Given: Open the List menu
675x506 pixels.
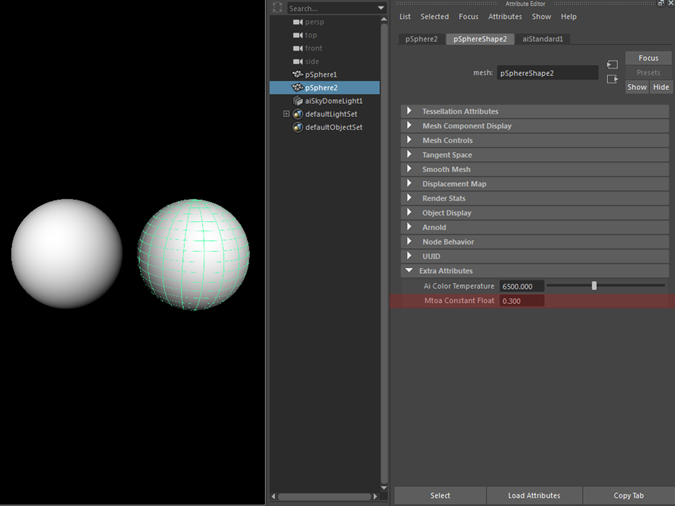Looking at the screenshot, I should 405,16.
